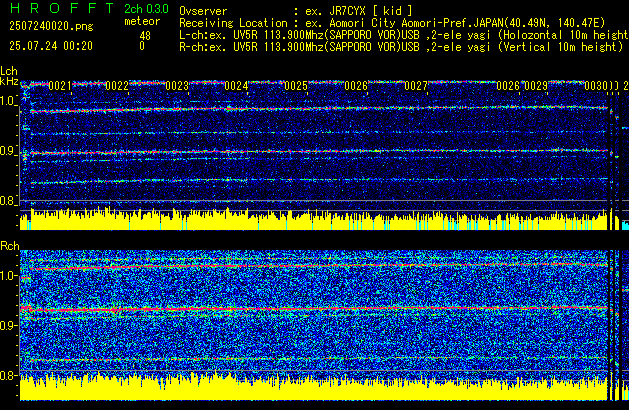This screenshot has width=629, height=410.
Task: Click the L-ch description with Holozontal yagi
Action: pos(404,35)
